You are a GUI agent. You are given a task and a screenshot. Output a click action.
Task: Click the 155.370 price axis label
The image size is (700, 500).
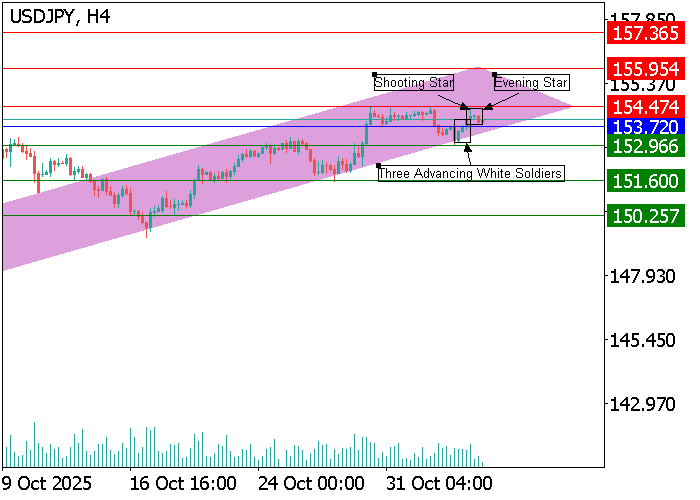pos(645,87)
